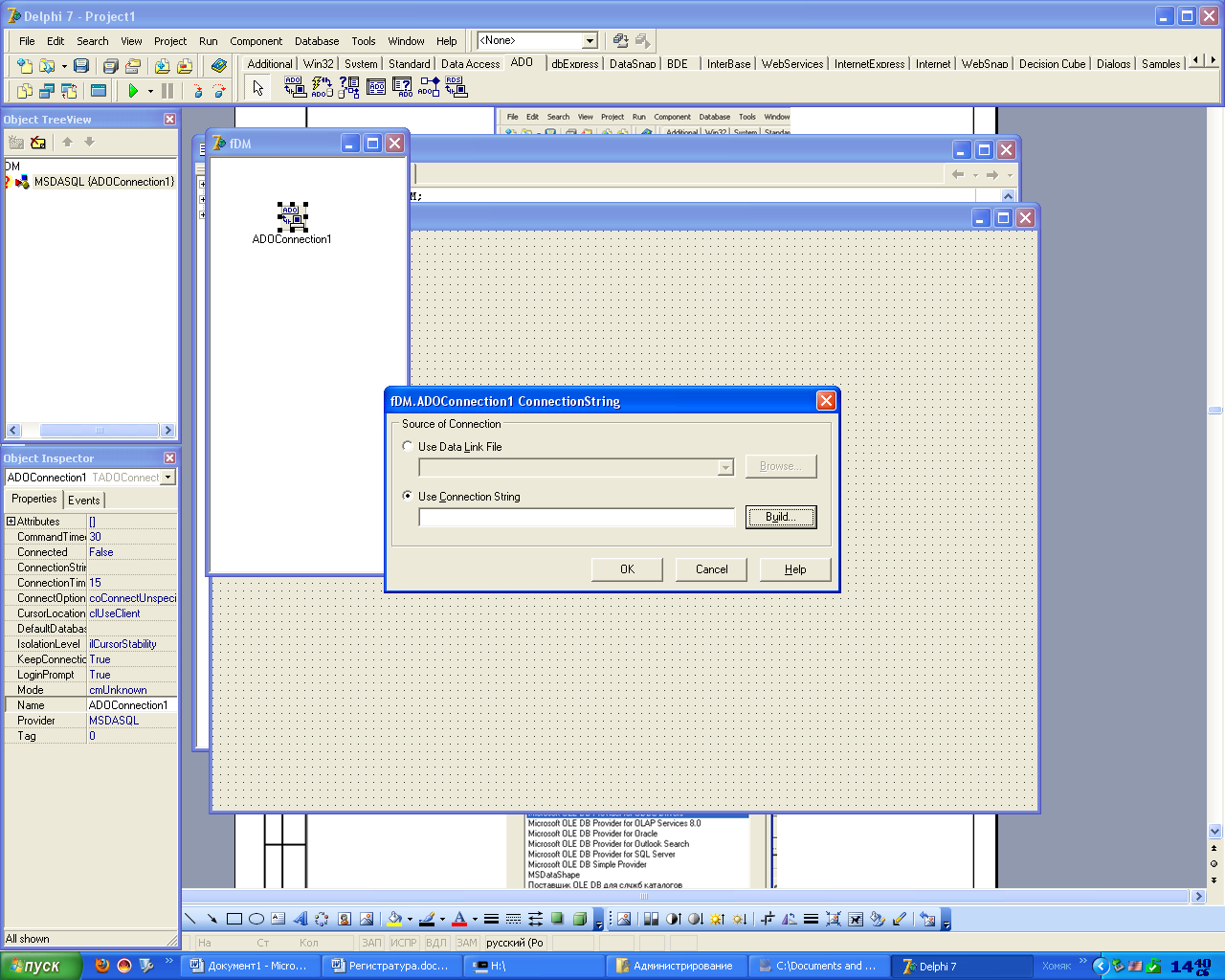Click the Step Over debug icon
The height and width of the screenshot is (980, 1225).
click(x=219, y=90)
